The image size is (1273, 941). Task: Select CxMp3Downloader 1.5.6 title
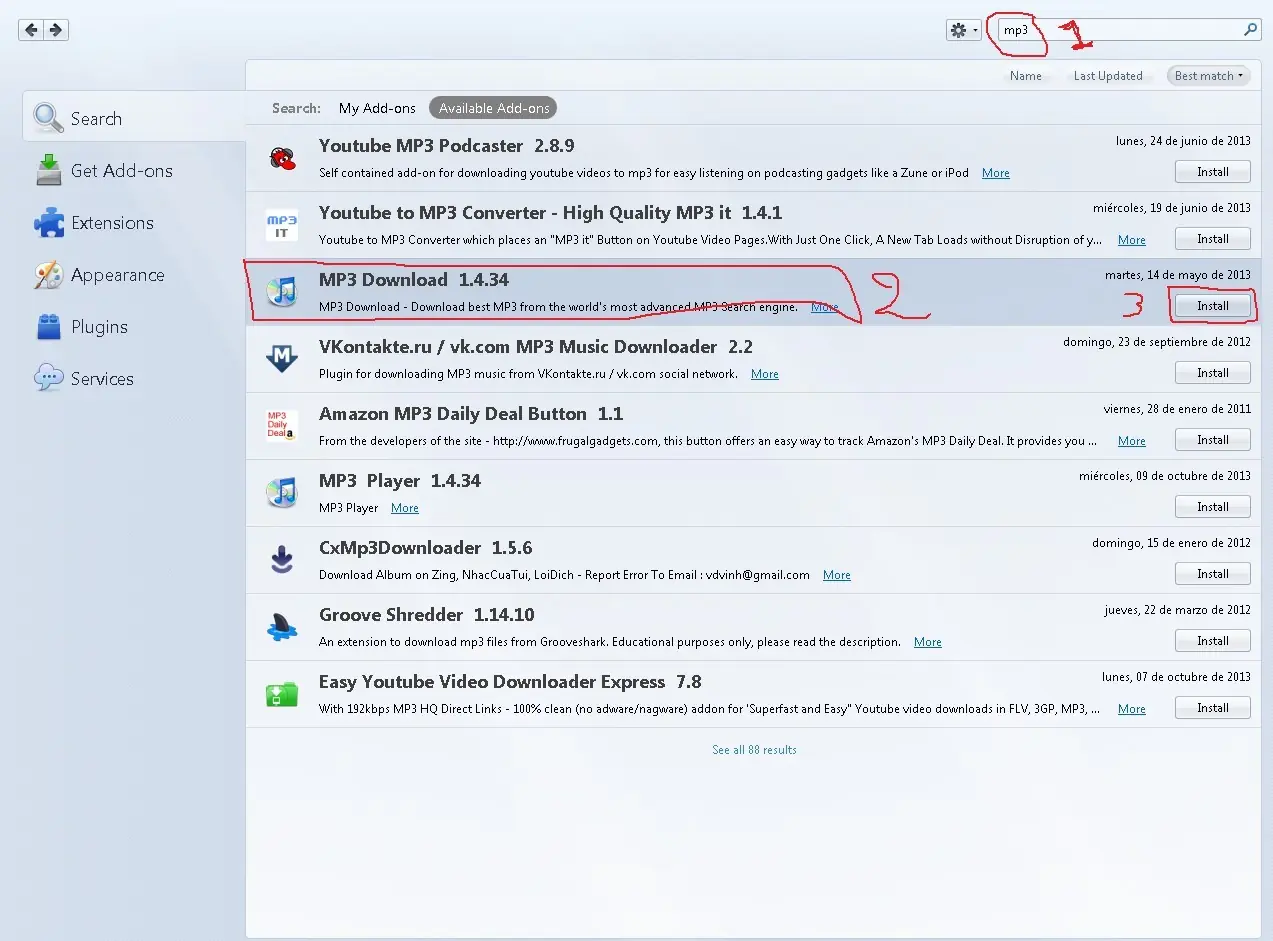coord(425,548)
